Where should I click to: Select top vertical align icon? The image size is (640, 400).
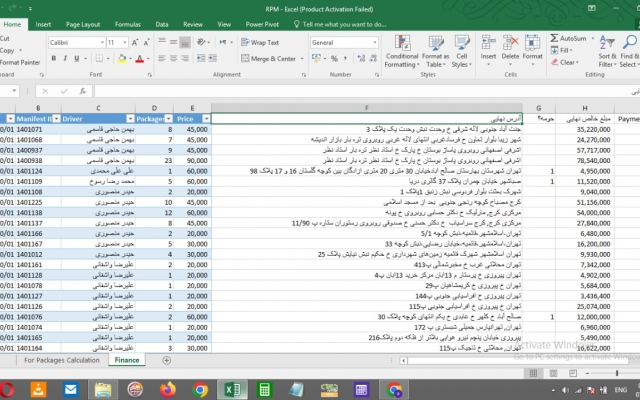click(x=162, y=42)
